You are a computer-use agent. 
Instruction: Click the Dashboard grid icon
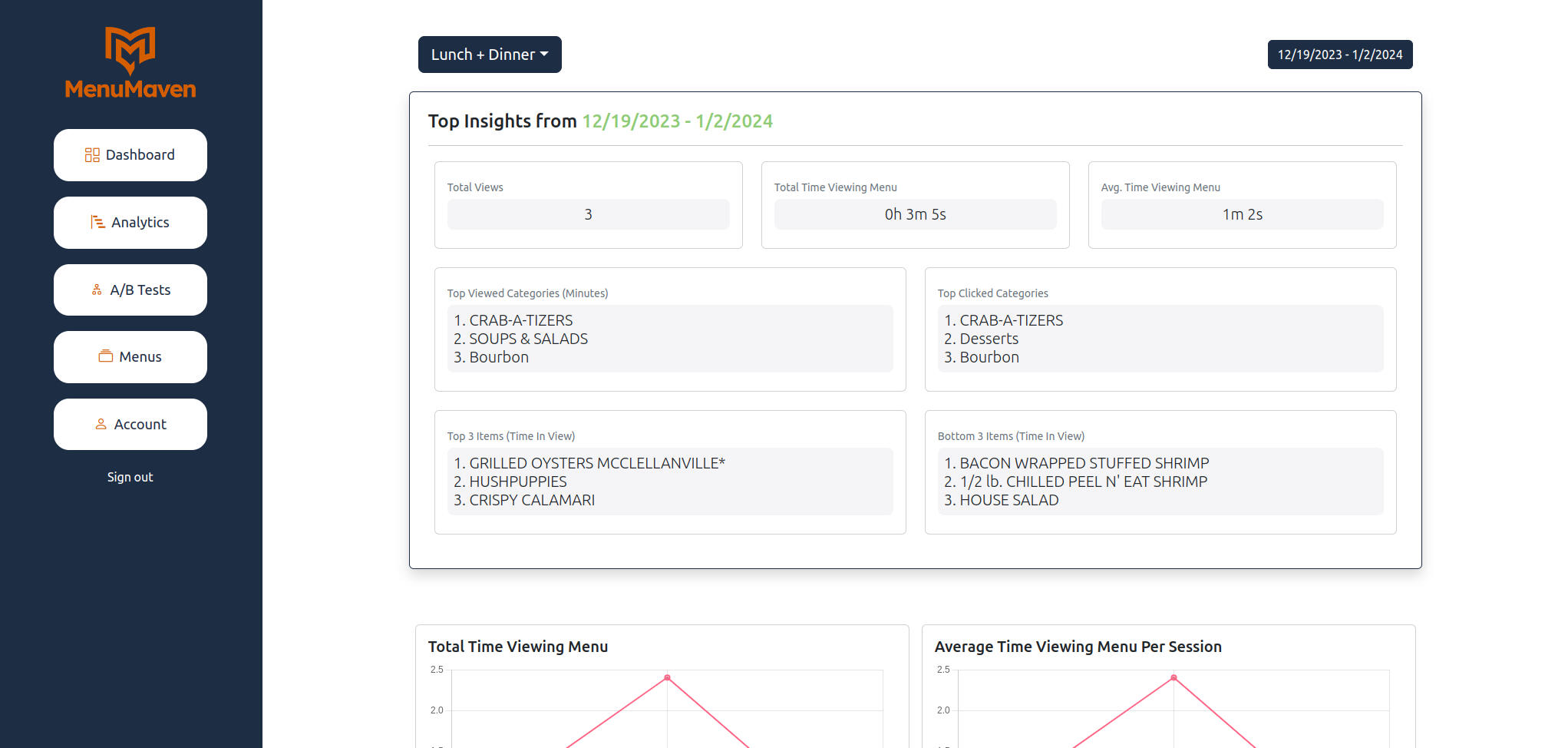point(92,155)
